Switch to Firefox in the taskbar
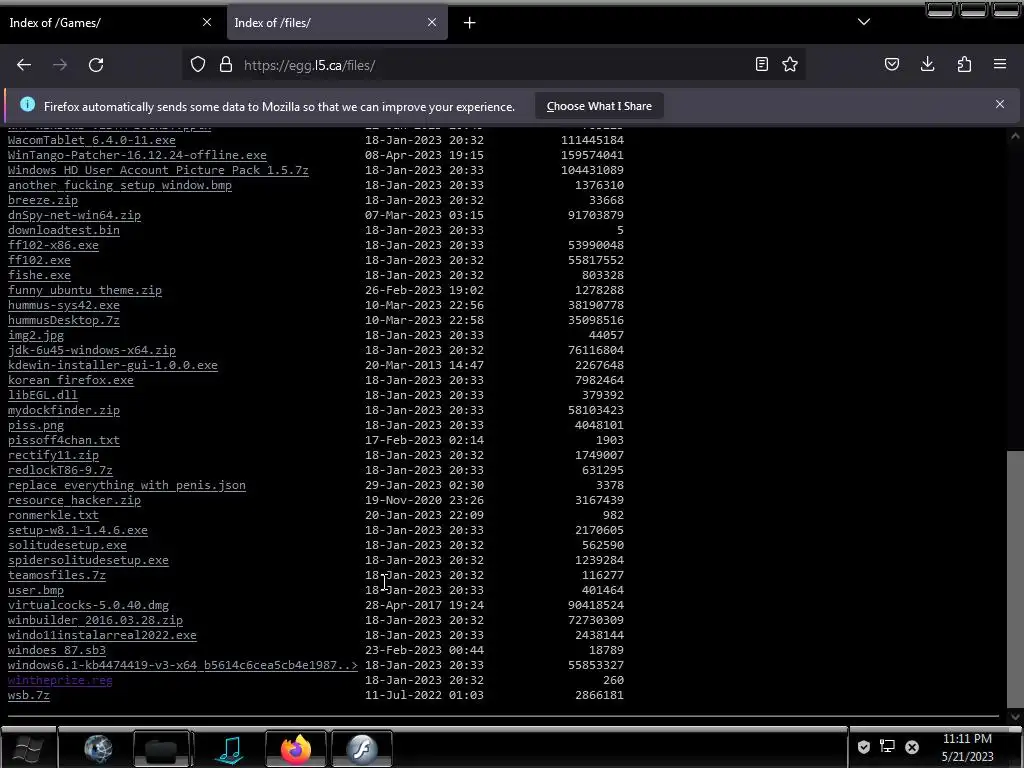 (x=296, y=748)
